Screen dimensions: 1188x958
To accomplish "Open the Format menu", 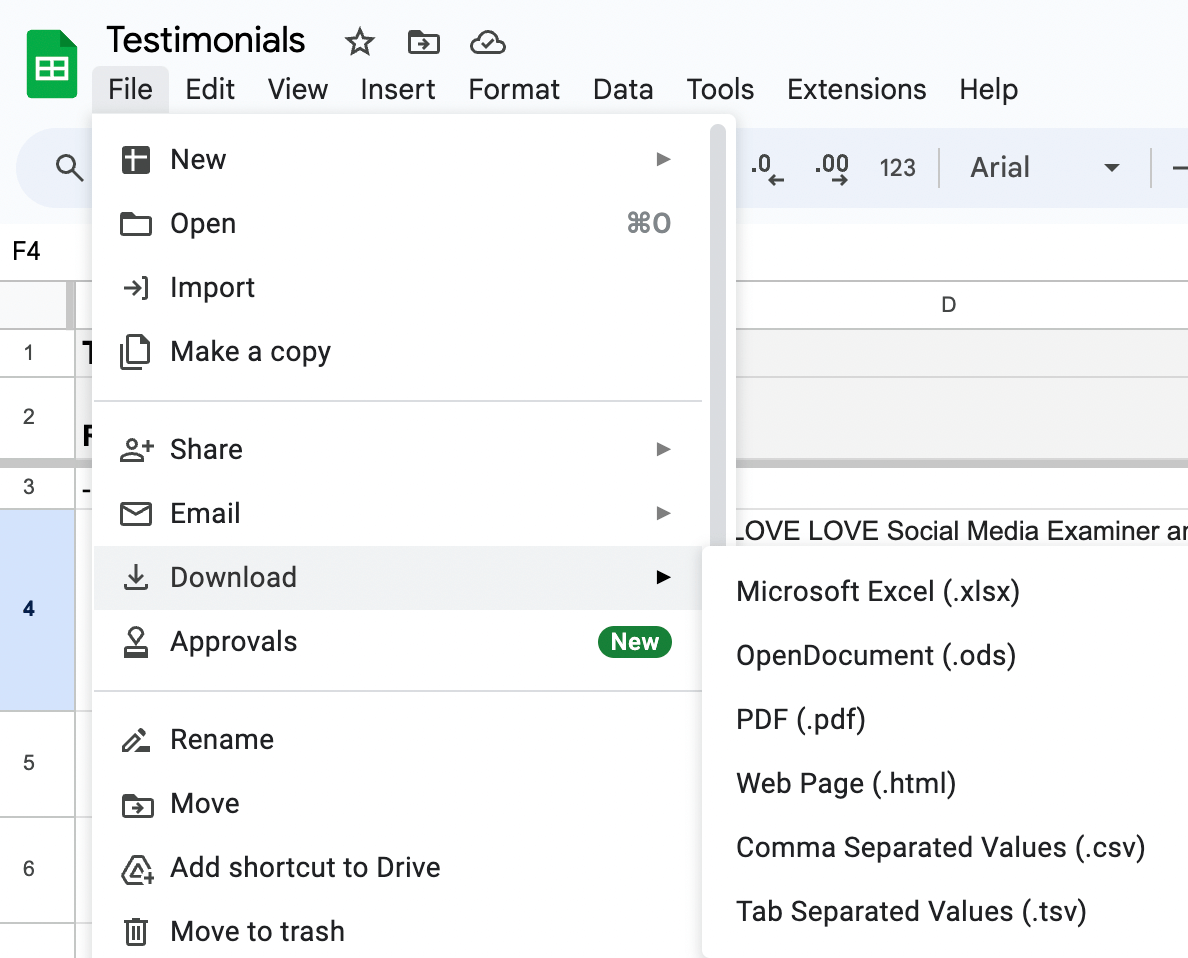I will [x=514, y=89].
